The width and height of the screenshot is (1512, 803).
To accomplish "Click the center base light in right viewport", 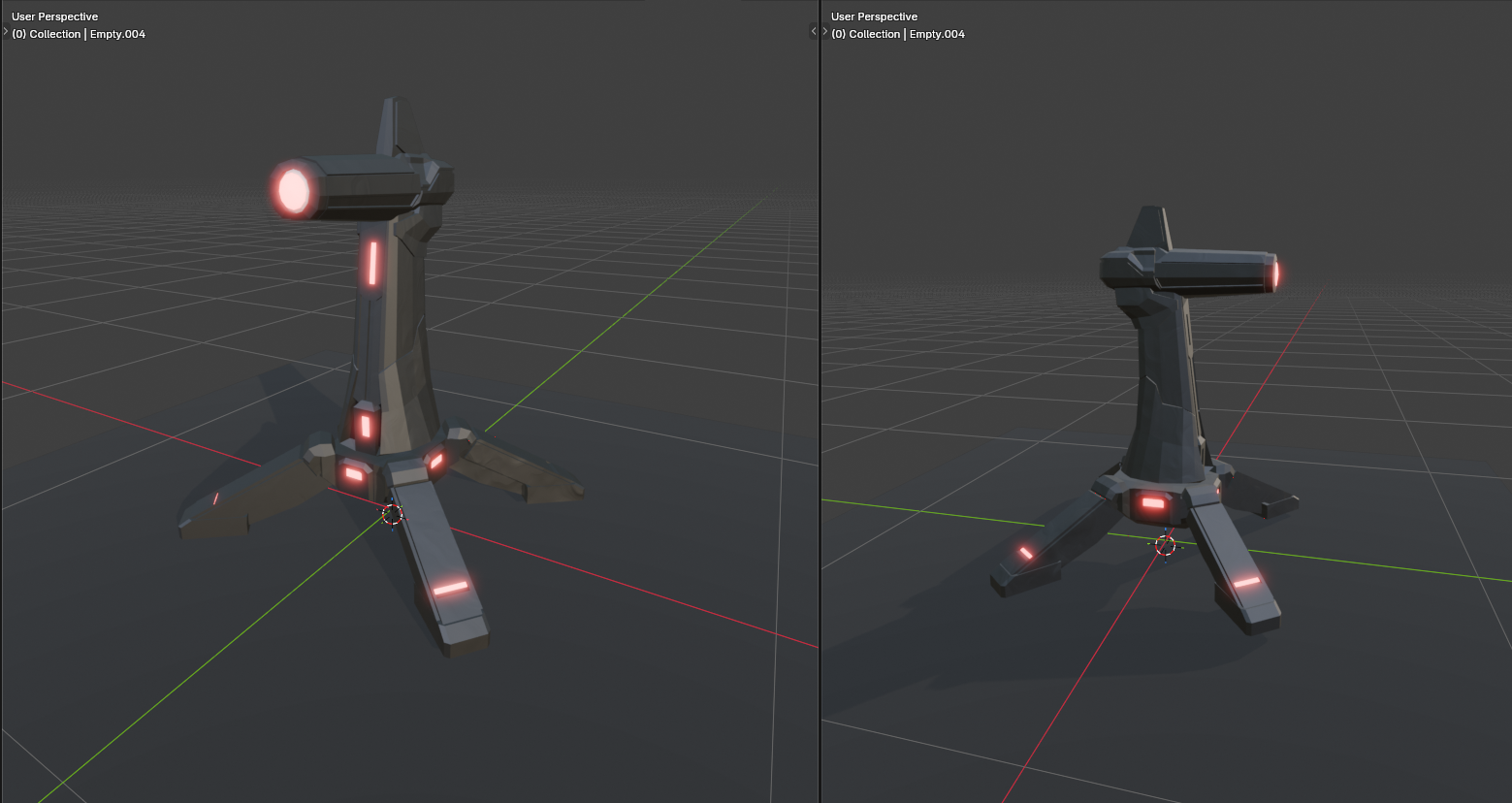I will [1153, 502].
